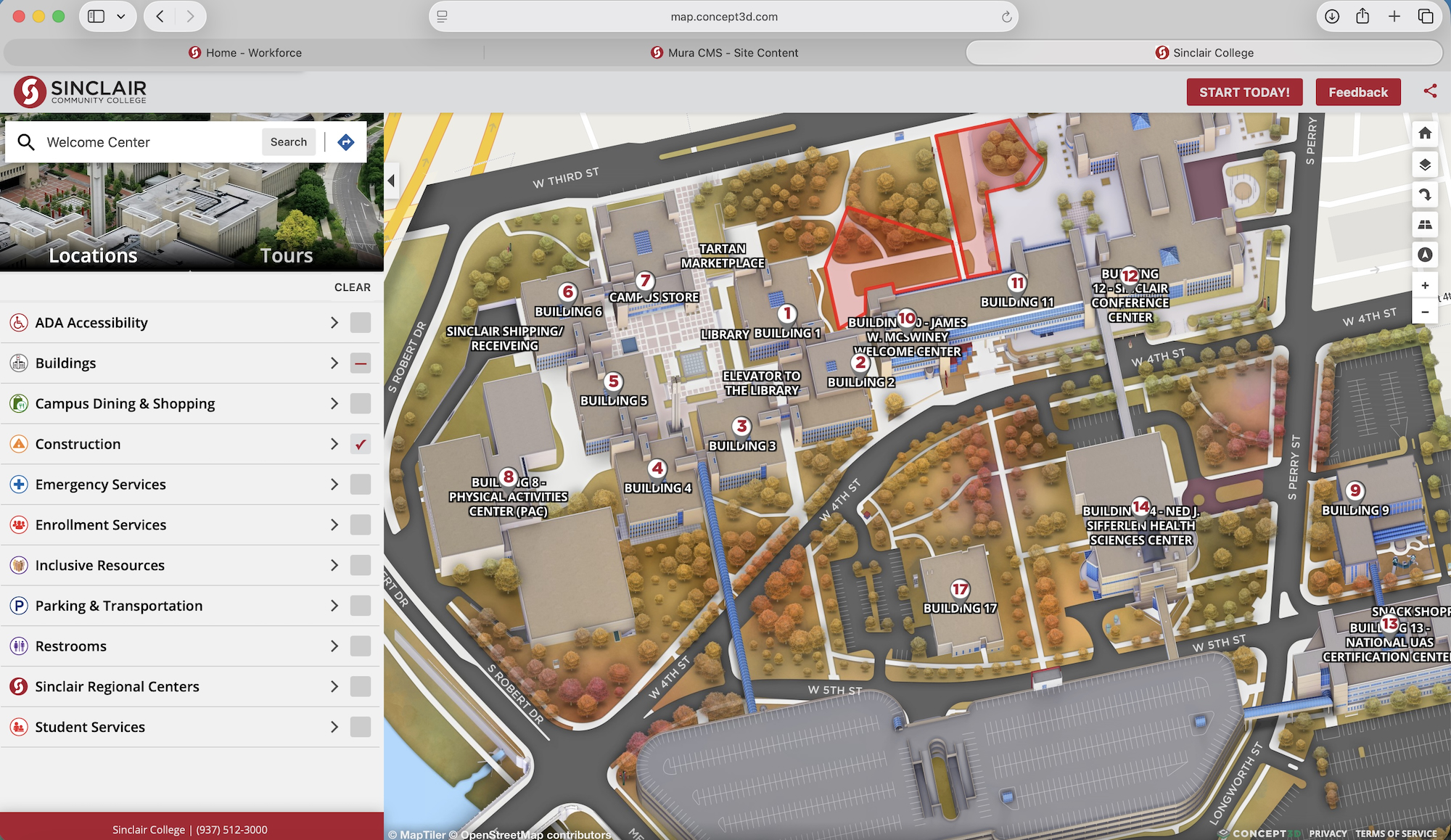The height and width of the screenshot is (840, 1451).
Task: Click the directions diamond icon
Action: [346, 142]
